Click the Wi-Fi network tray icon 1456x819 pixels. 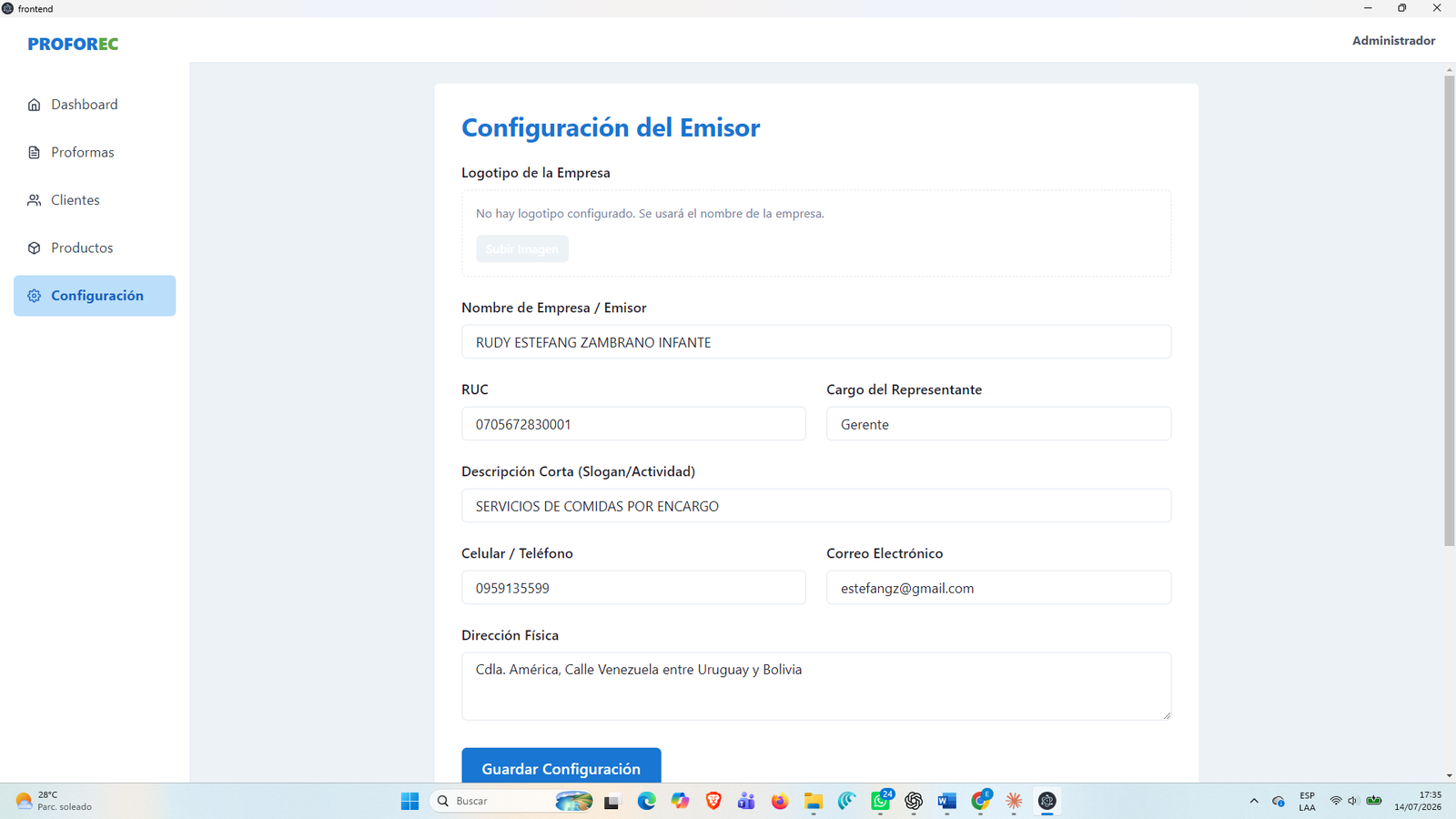[x=1336, y=801]
